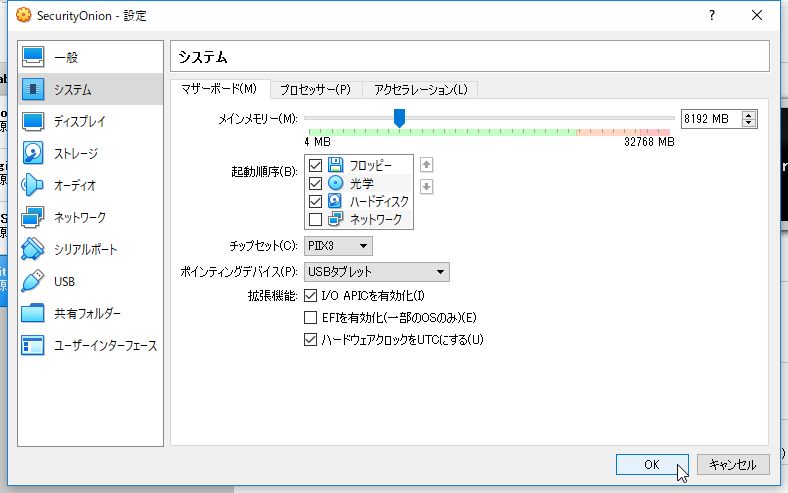Open the ストレージ settings category
The width and height of the screenshot is (788, 493).
click(90, 153)
